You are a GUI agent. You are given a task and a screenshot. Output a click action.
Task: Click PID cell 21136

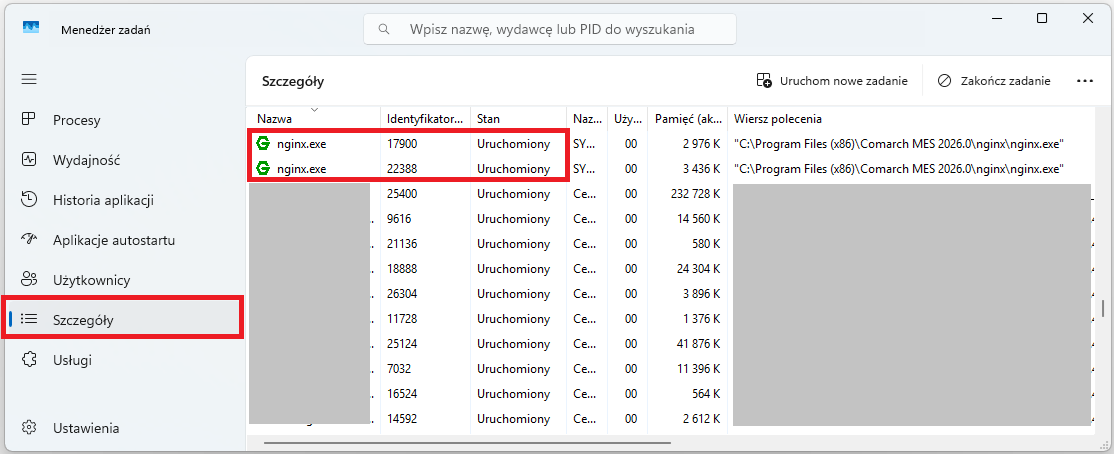tap(402, 244)
